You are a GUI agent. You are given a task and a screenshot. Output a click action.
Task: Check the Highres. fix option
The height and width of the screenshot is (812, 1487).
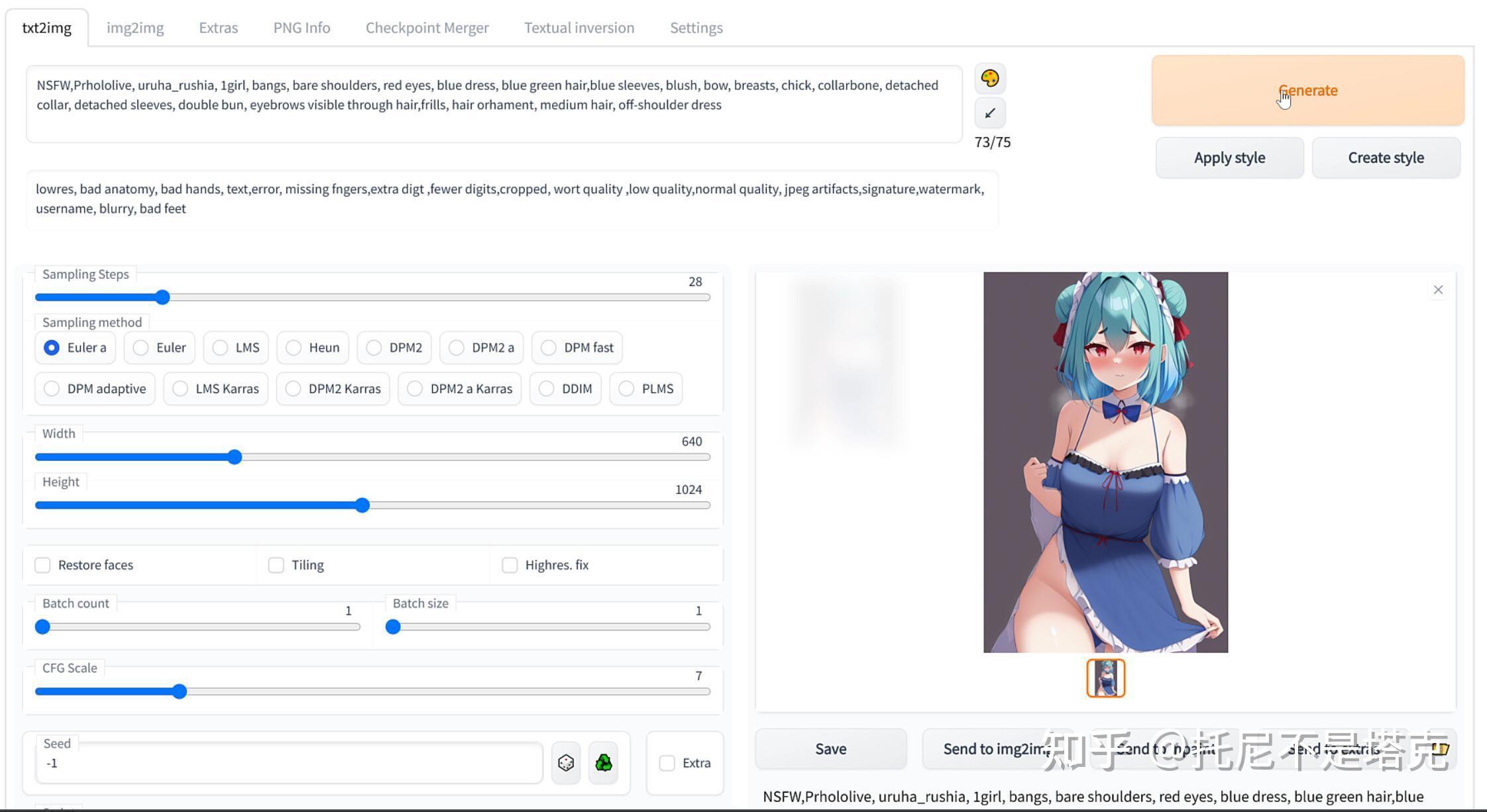510,565
